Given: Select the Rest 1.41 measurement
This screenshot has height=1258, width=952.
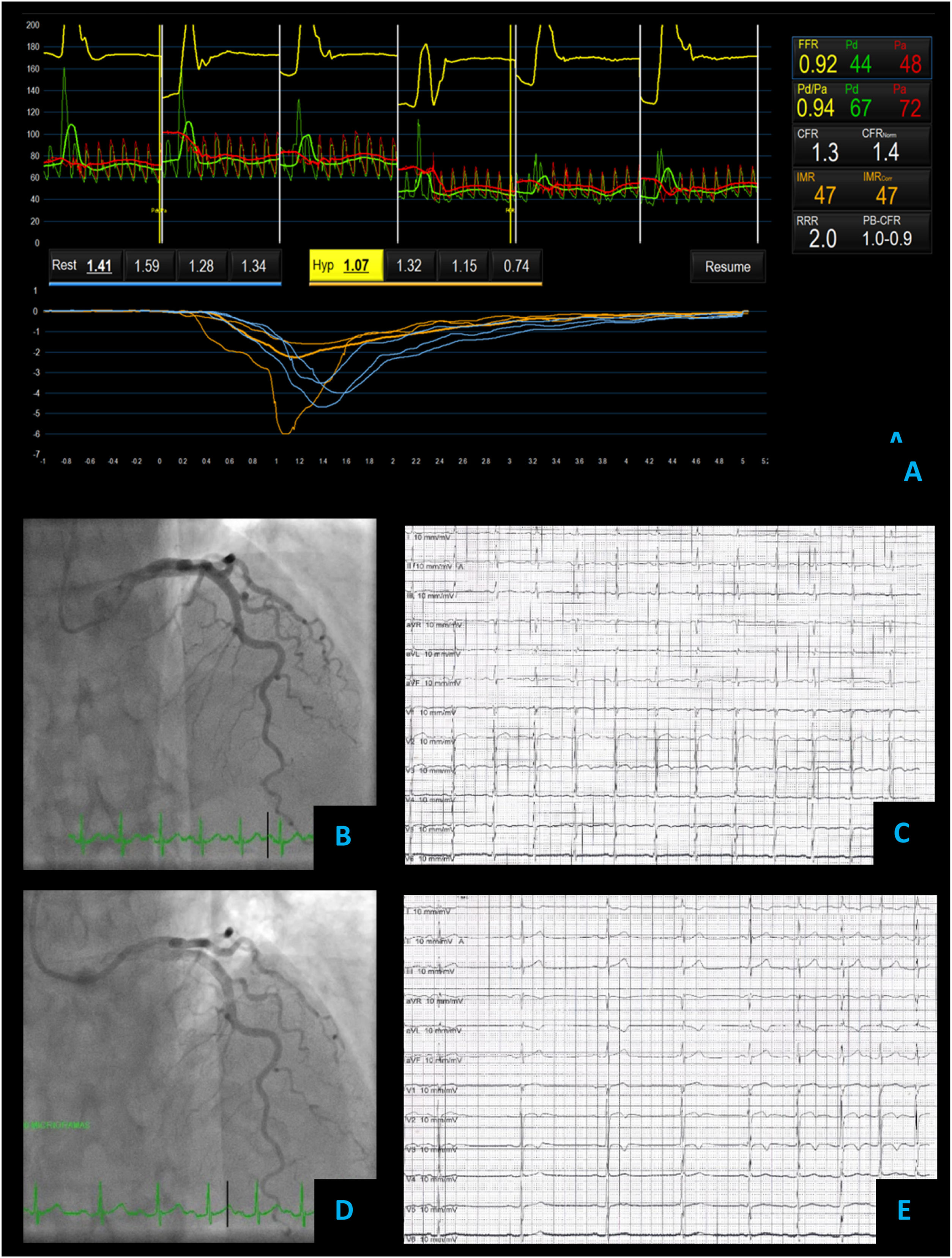Looking at the screenshot, I should coord(85,266).
